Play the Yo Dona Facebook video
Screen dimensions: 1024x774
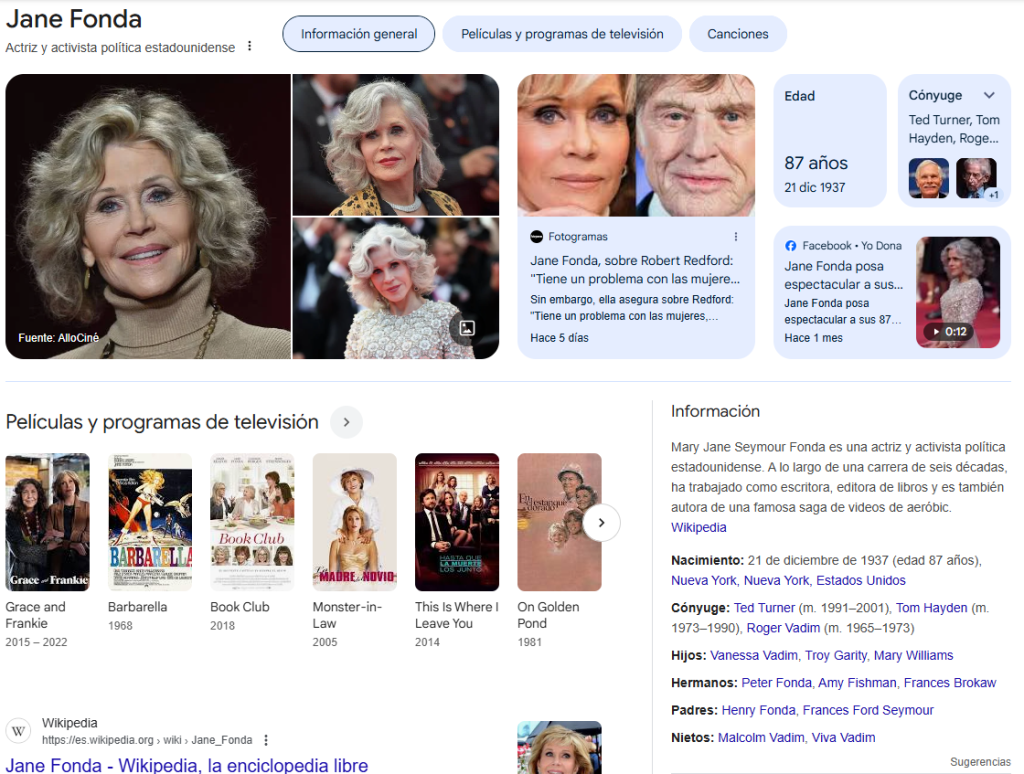click(957, 291)
